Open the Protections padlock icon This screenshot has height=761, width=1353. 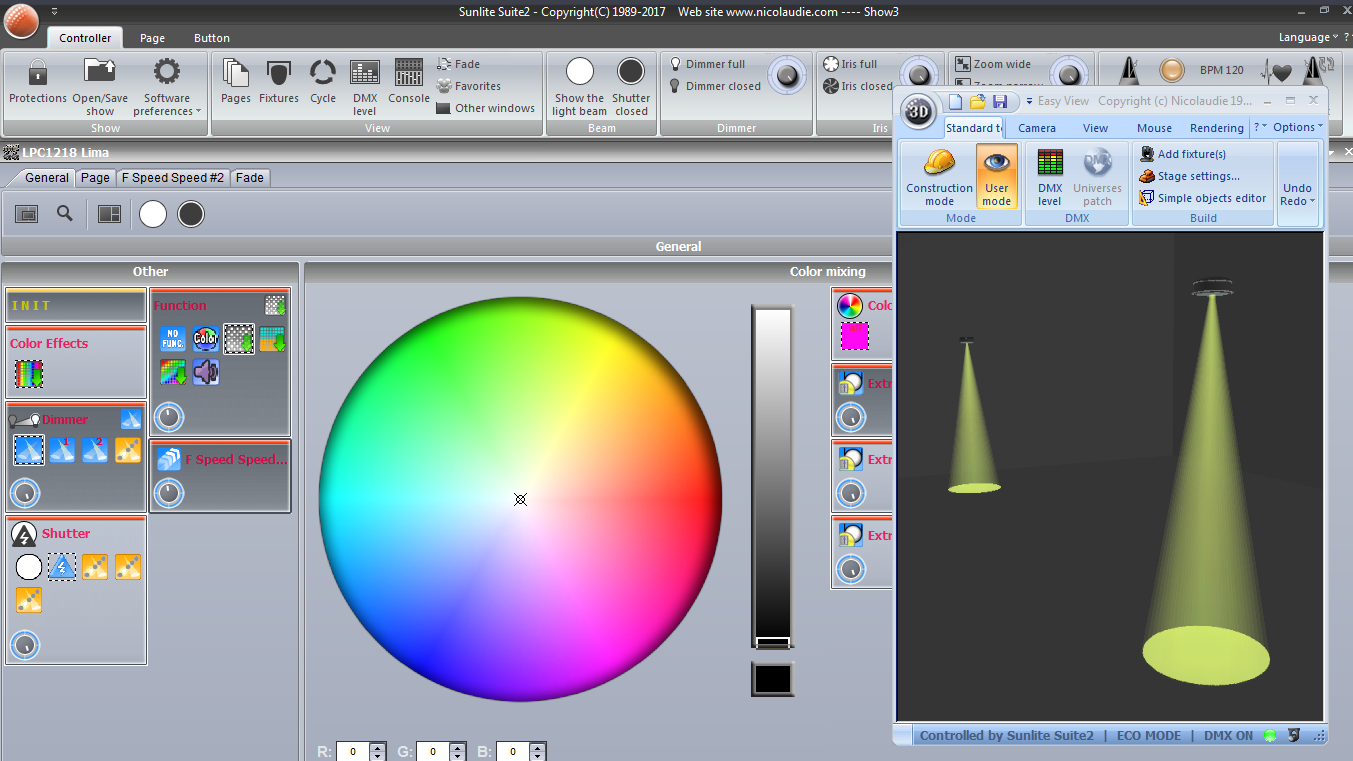(38, 82)
